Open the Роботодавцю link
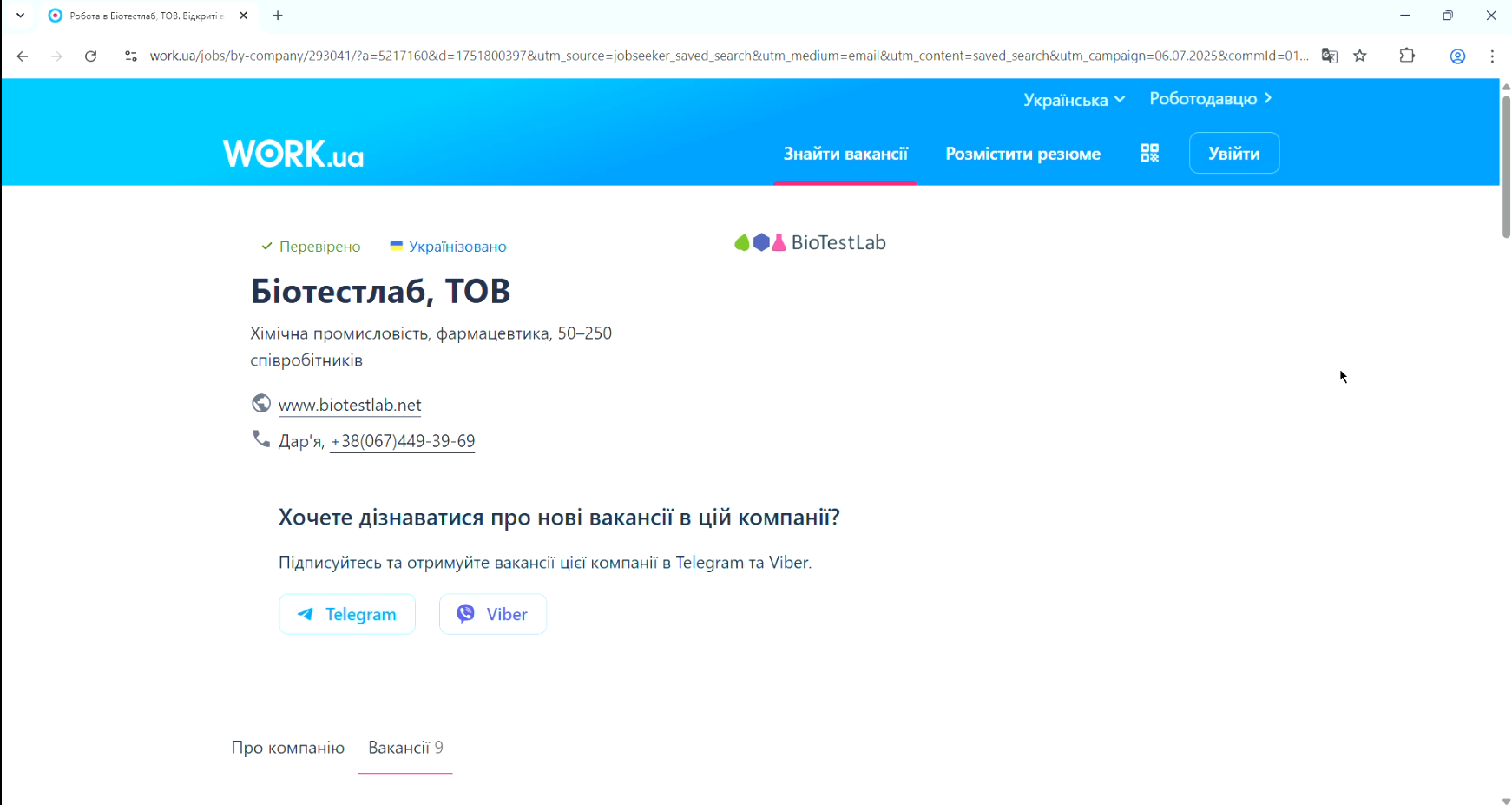This screenshot has width=1512, height=805. click(x=1210, y=99)
